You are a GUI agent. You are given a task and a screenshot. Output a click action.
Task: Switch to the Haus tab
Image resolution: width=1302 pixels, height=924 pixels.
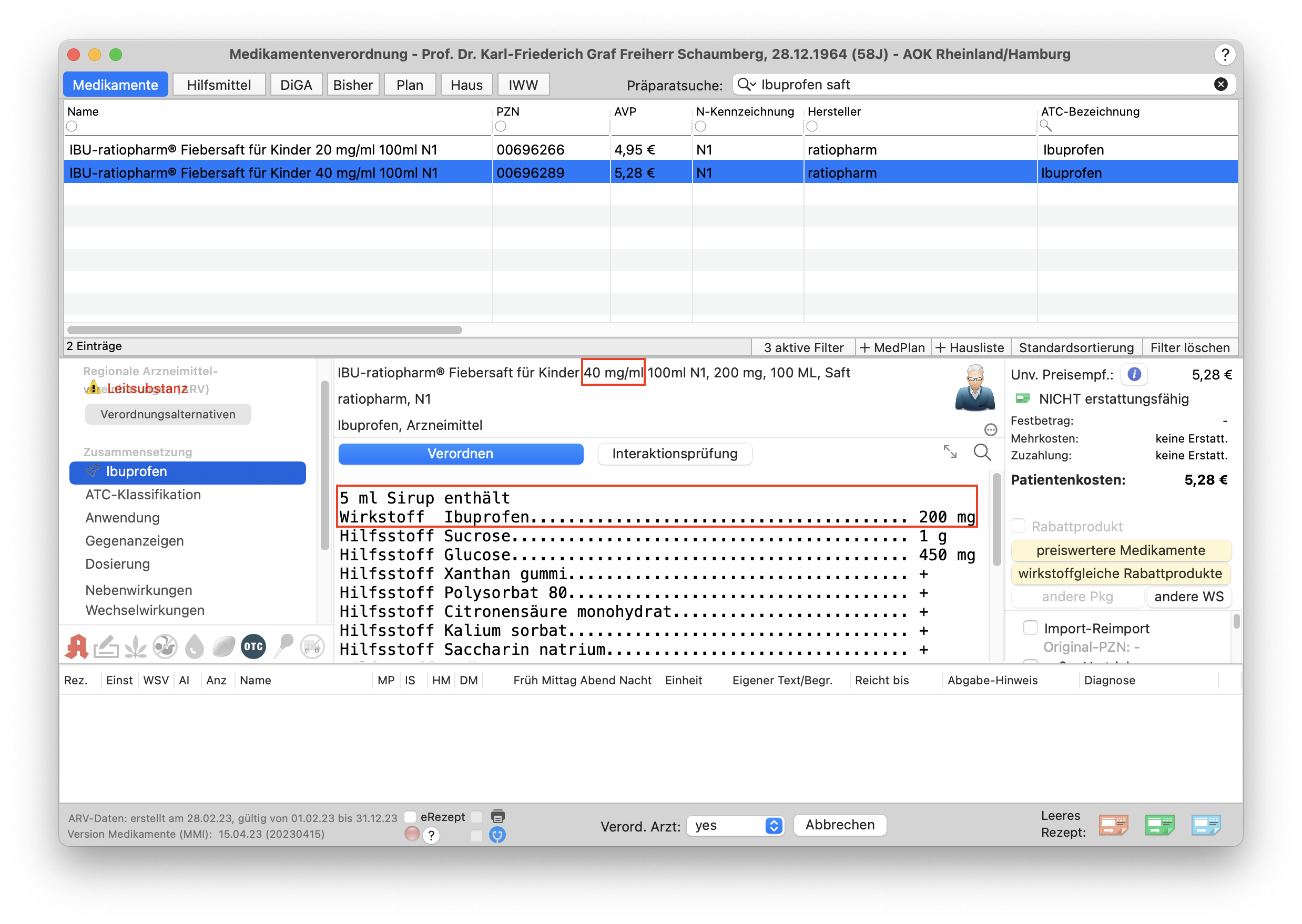point(467,85)
